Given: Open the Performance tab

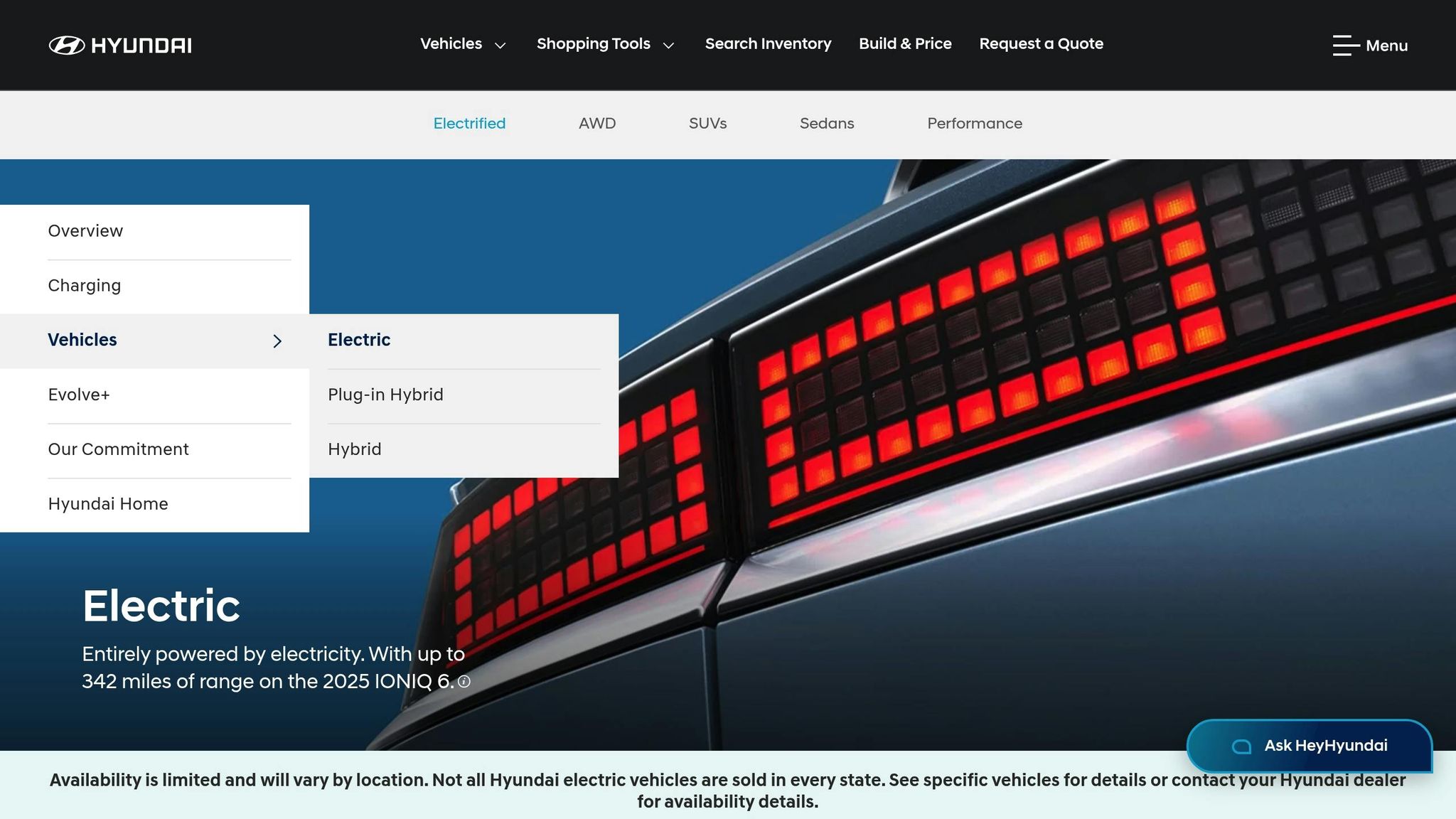Looking at the screenshot, I should tap(975, 124).
